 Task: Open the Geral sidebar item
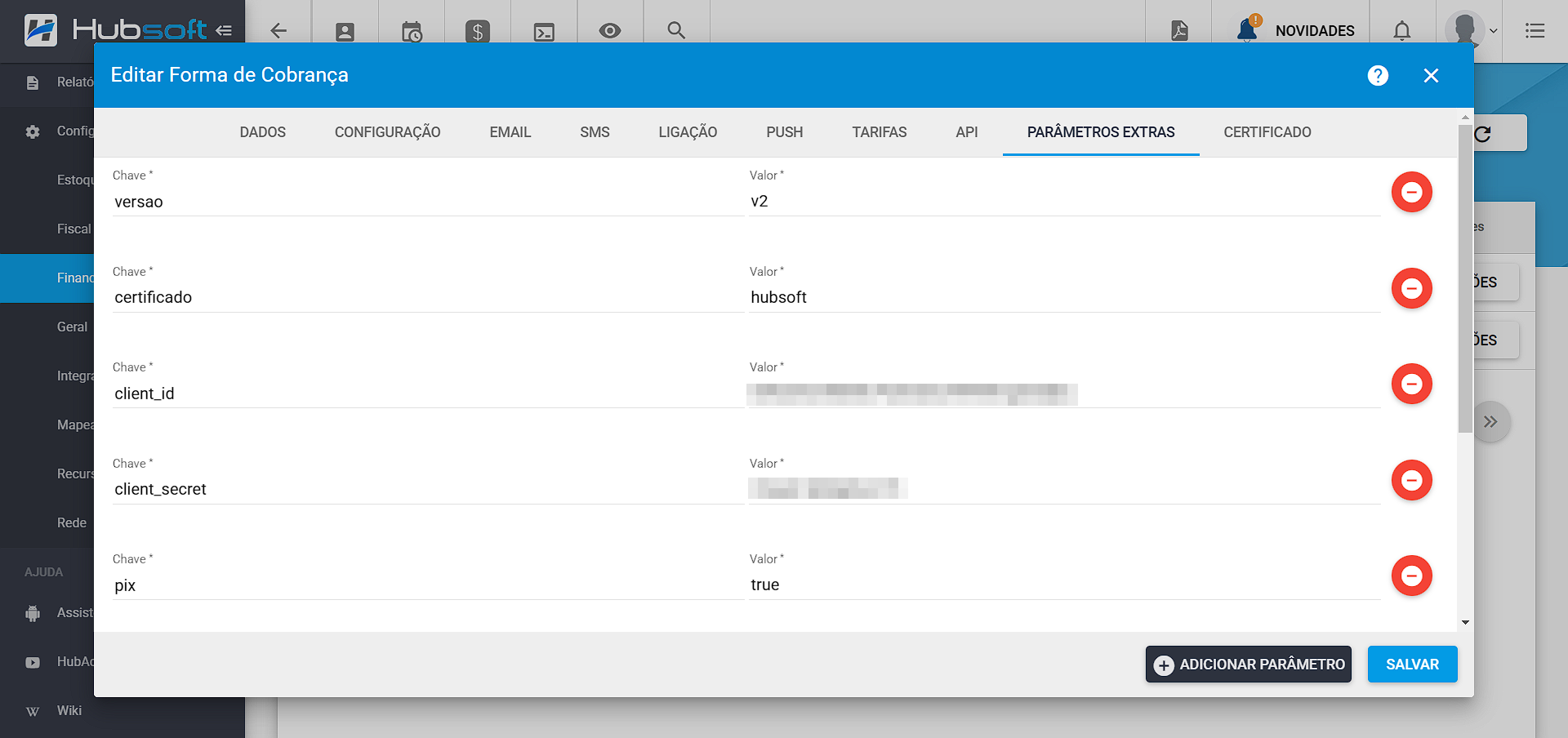[x=47, y=327]
